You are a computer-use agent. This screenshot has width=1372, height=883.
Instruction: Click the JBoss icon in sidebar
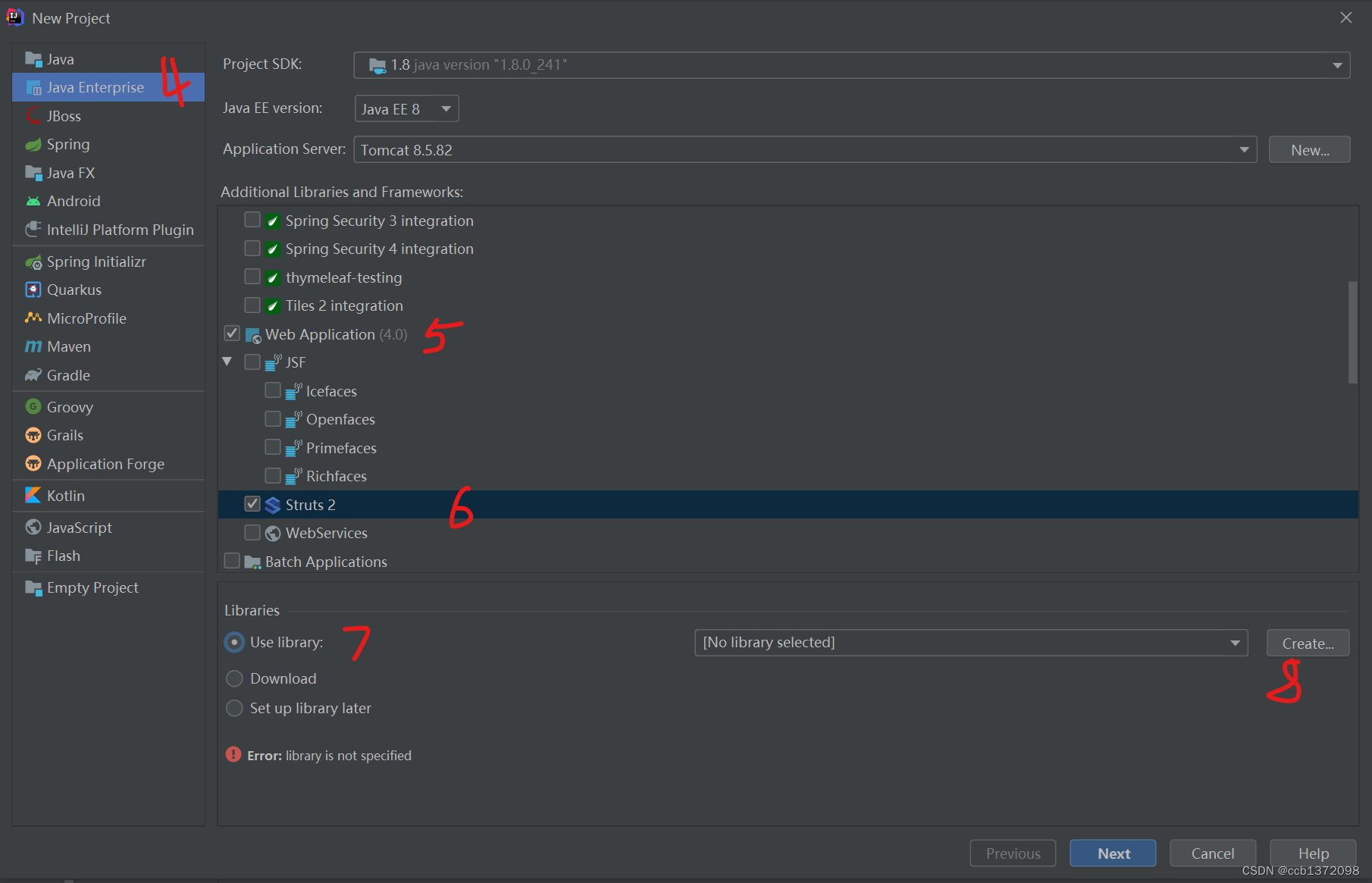[x=33, y=116]
